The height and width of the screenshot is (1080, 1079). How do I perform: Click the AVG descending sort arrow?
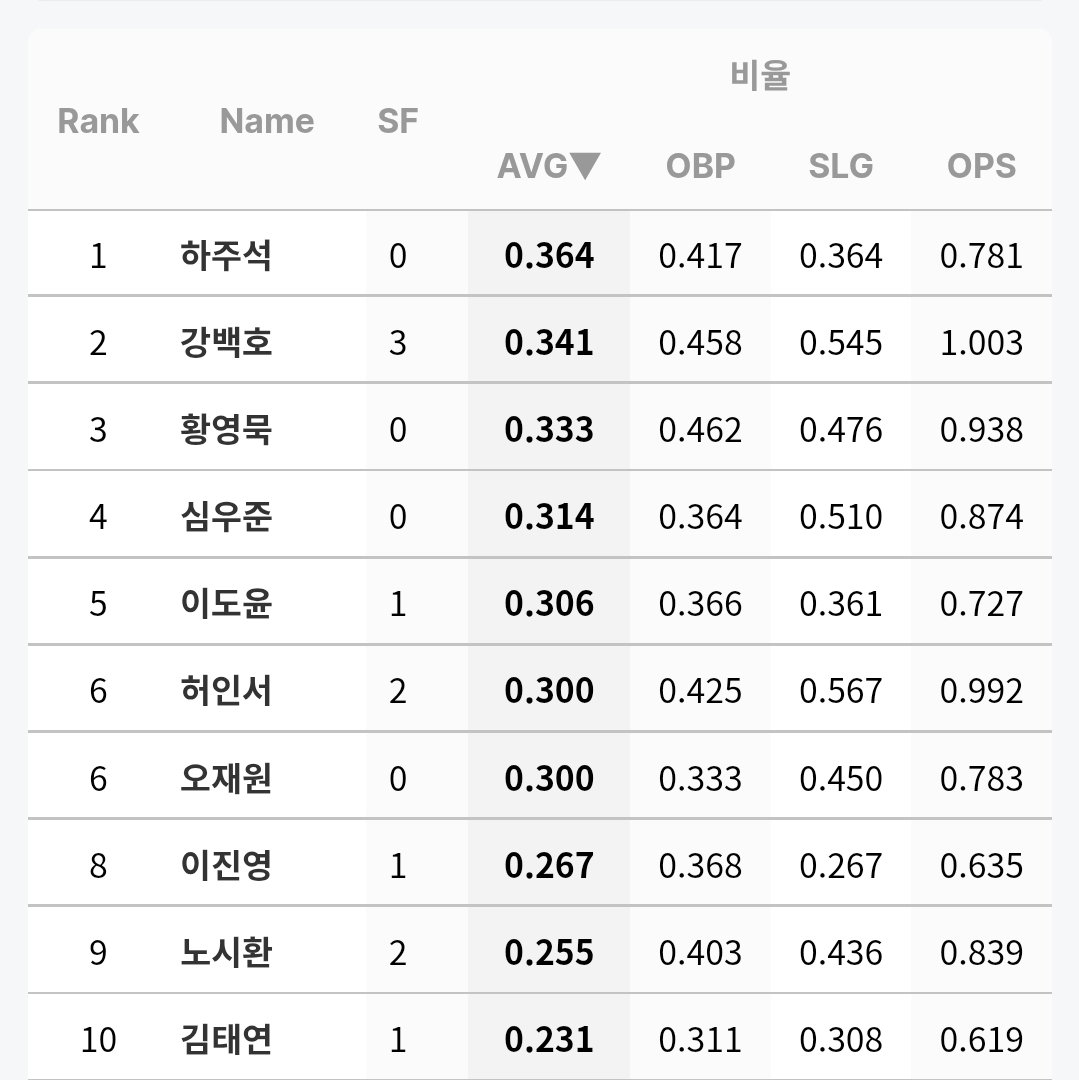point(585,166)
